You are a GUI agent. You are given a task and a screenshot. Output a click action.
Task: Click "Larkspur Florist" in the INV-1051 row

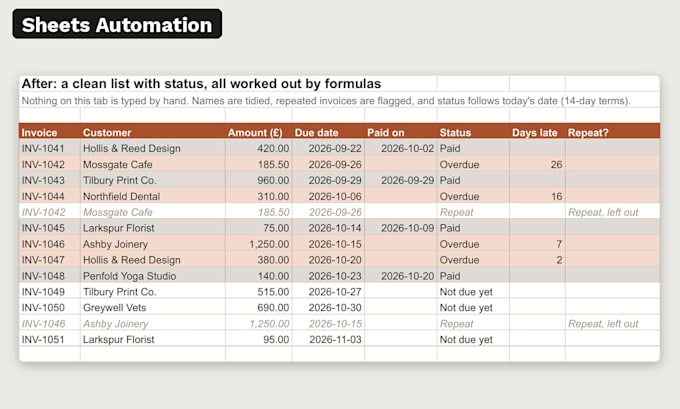119,340
